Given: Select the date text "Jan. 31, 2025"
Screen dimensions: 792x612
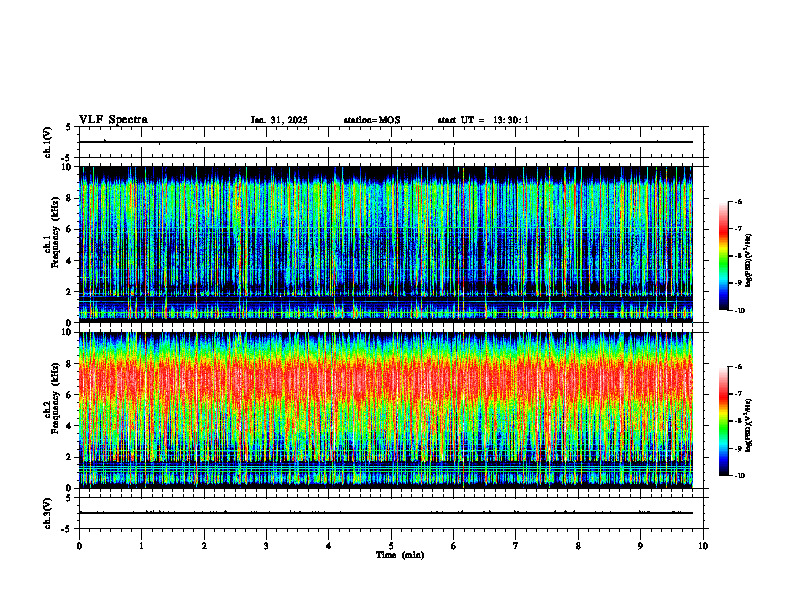Looking at the screenshot, I should [279, 120].
